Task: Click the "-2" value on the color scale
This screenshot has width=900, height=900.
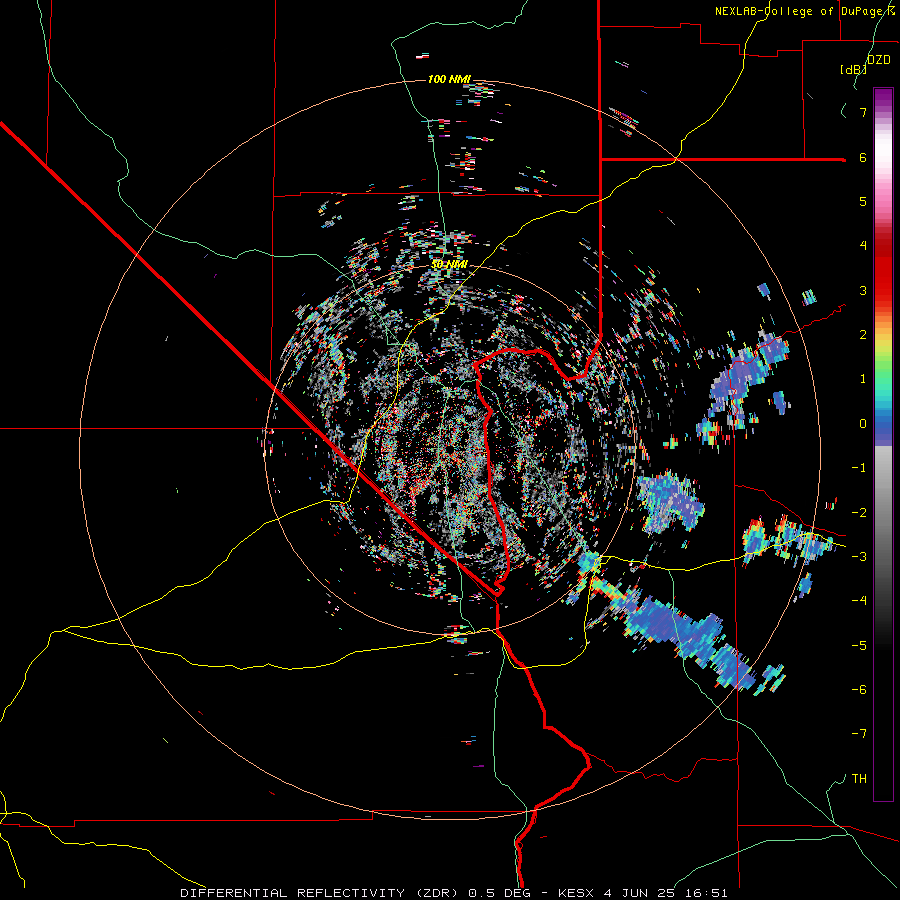Action: point(859,513)
